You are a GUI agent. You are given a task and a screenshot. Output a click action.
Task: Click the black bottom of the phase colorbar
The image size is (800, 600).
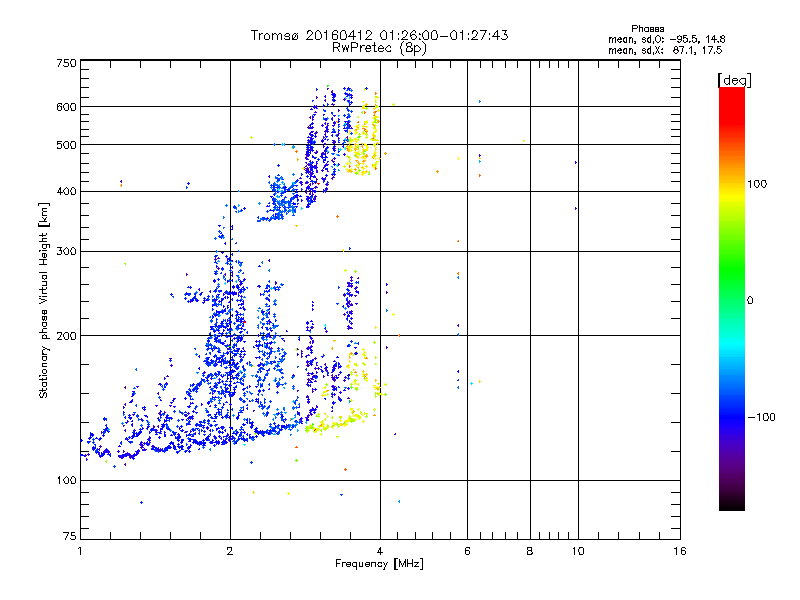[x=732, y=503]
